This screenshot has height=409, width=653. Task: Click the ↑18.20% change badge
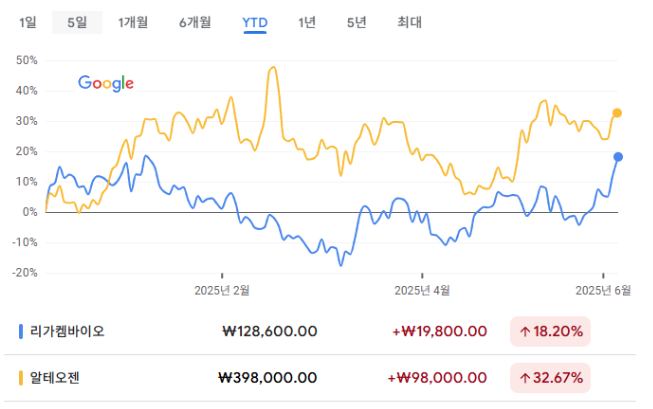(x=550, y=332)
